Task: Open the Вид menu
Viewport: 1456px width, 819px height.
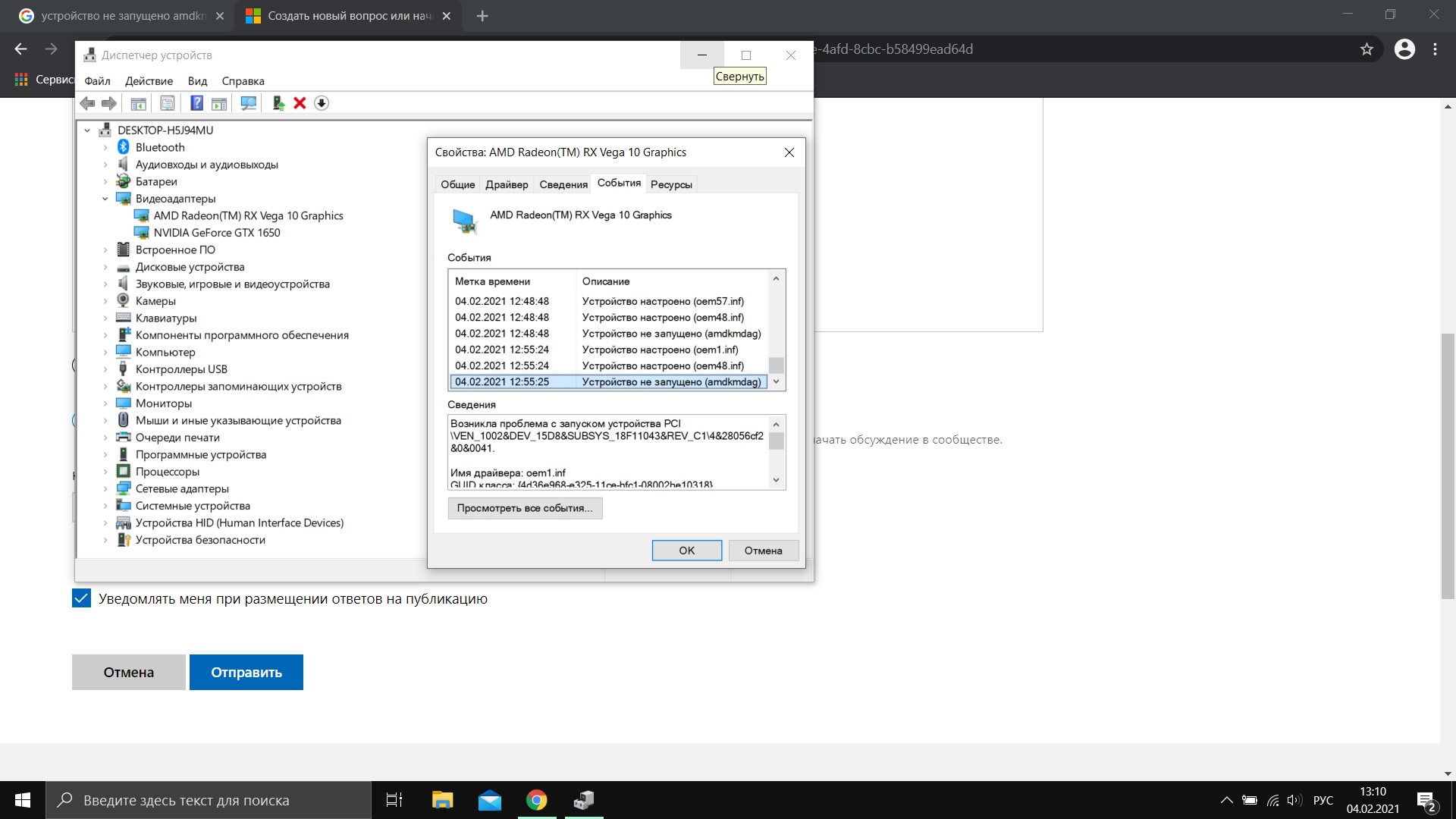Action: click(x=197, y=81)
